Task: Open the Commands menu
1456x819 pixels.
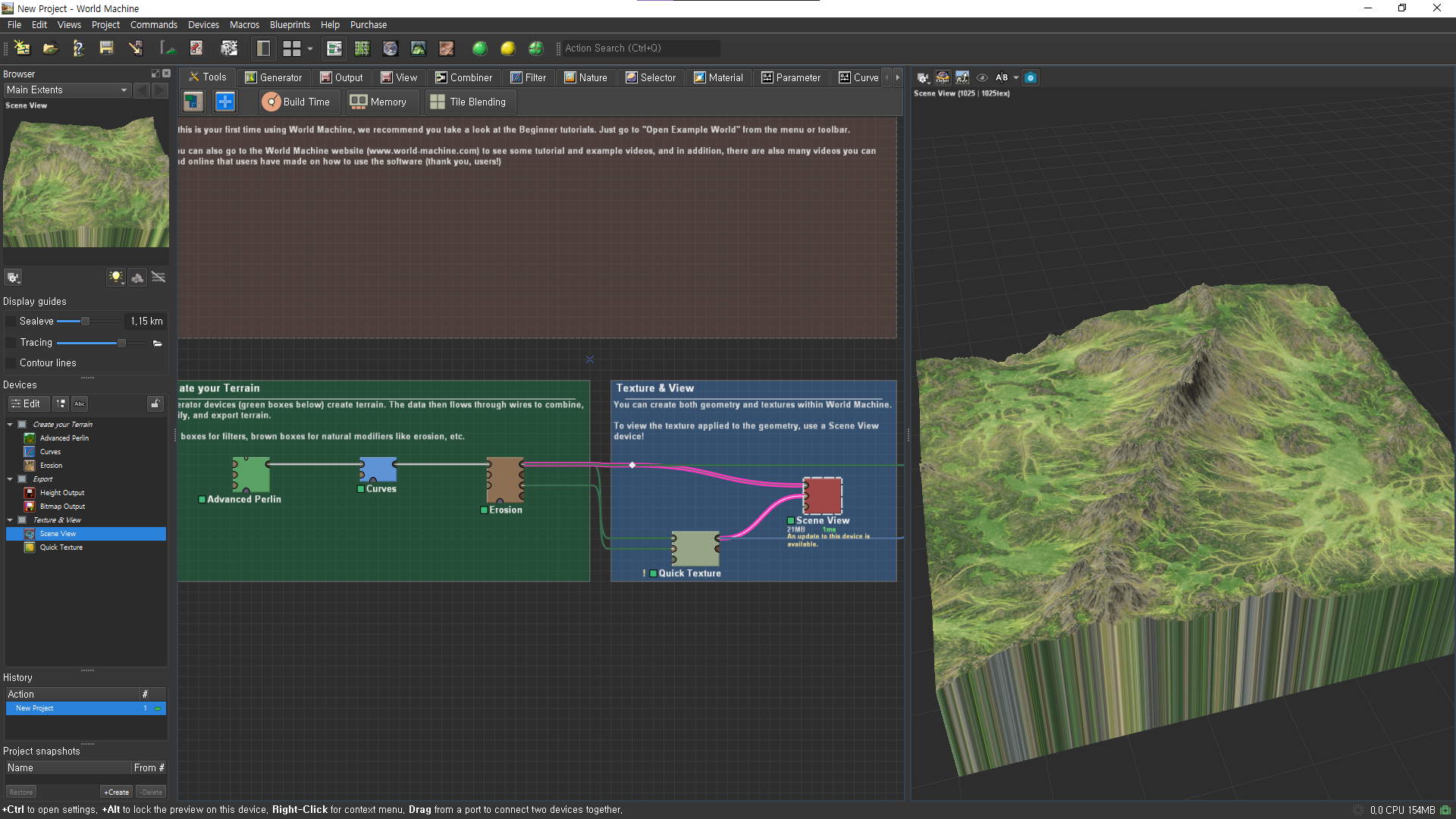Action: (153, 25)
